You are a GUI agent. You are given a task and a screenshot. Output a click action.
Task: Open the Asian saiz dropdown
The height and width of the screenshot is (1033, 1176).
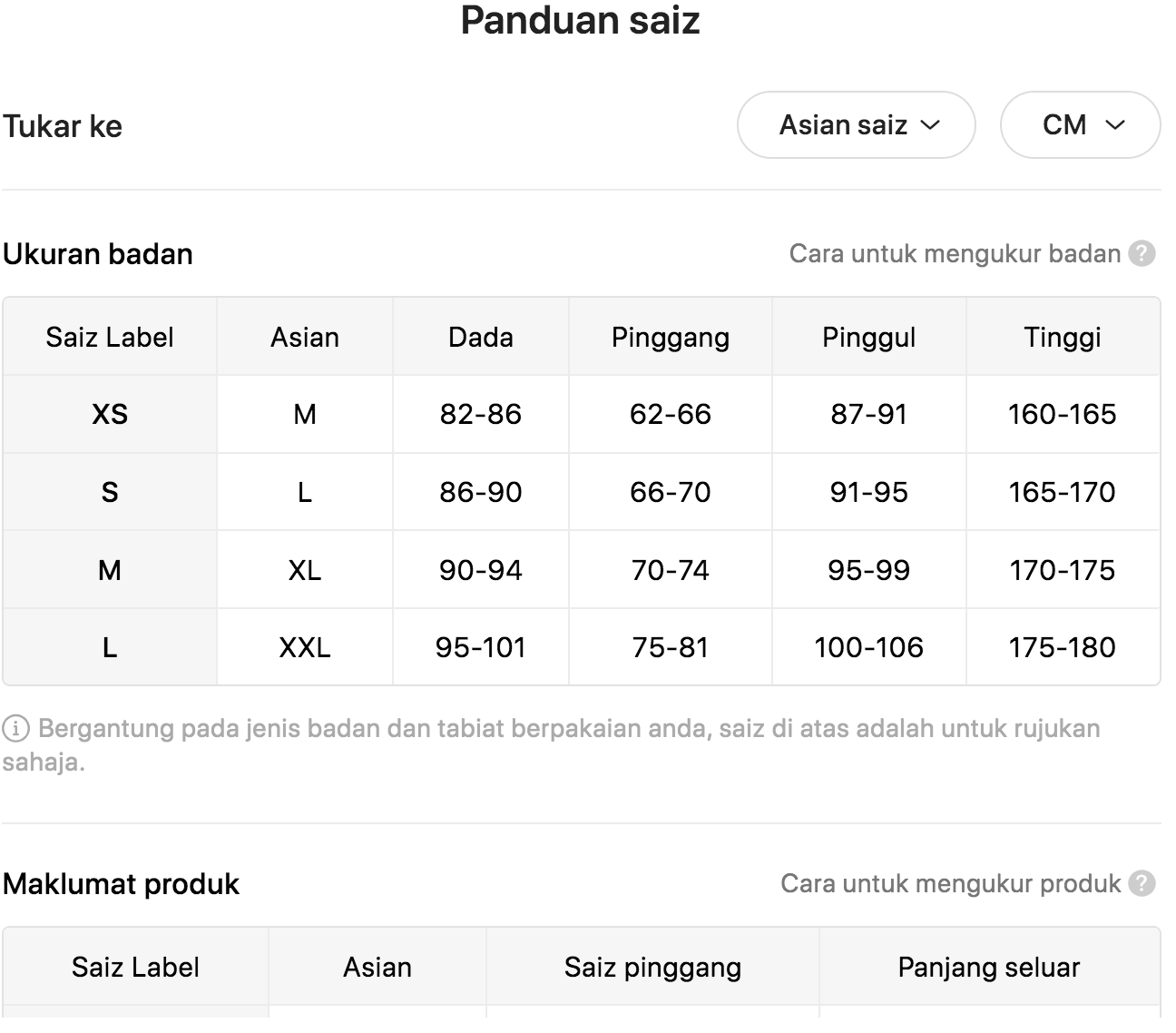(856, 125)
